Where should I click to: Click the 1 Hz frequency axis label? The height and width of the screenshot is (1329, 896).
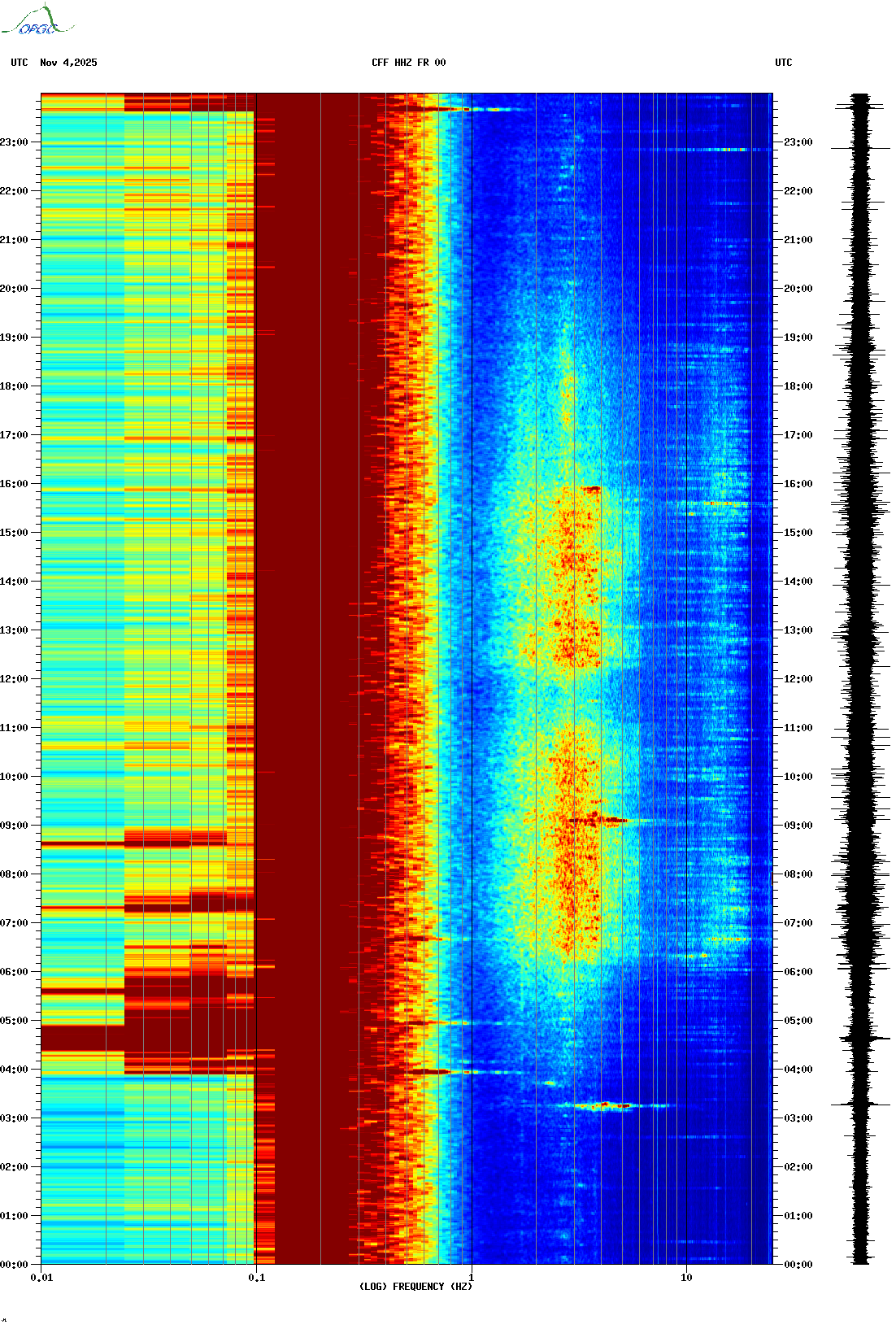[472, 1278]
